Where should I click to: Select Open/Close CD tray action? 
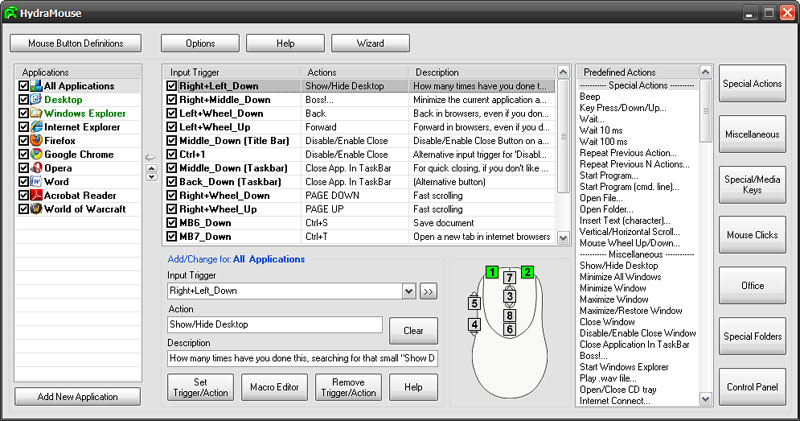pos(618,389)
